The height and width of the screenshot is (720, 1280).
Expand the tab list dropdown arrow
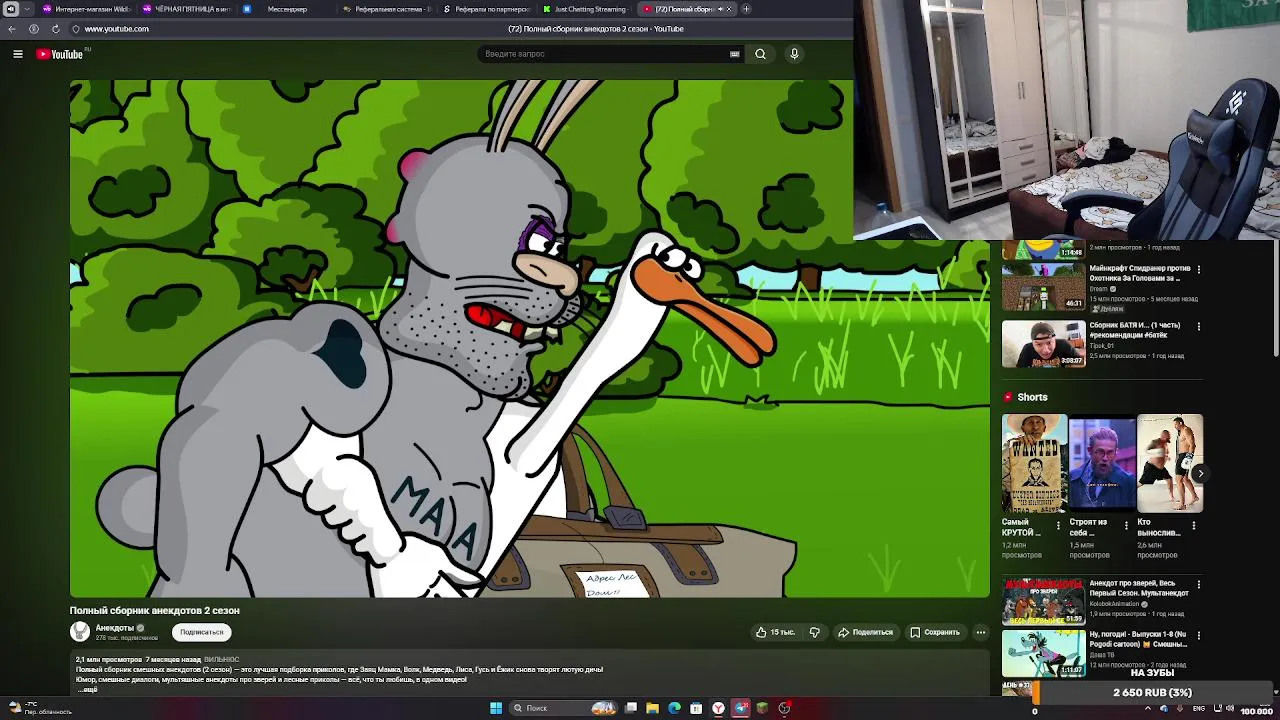click(x=26, y=9)
